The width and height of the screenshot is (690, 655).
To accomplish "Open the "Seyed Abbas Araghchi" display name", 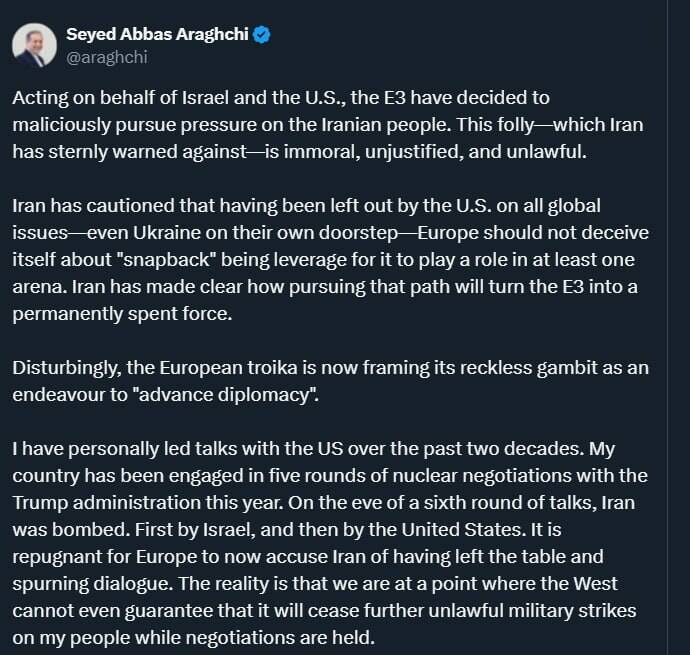I will (x=157, y=35).
